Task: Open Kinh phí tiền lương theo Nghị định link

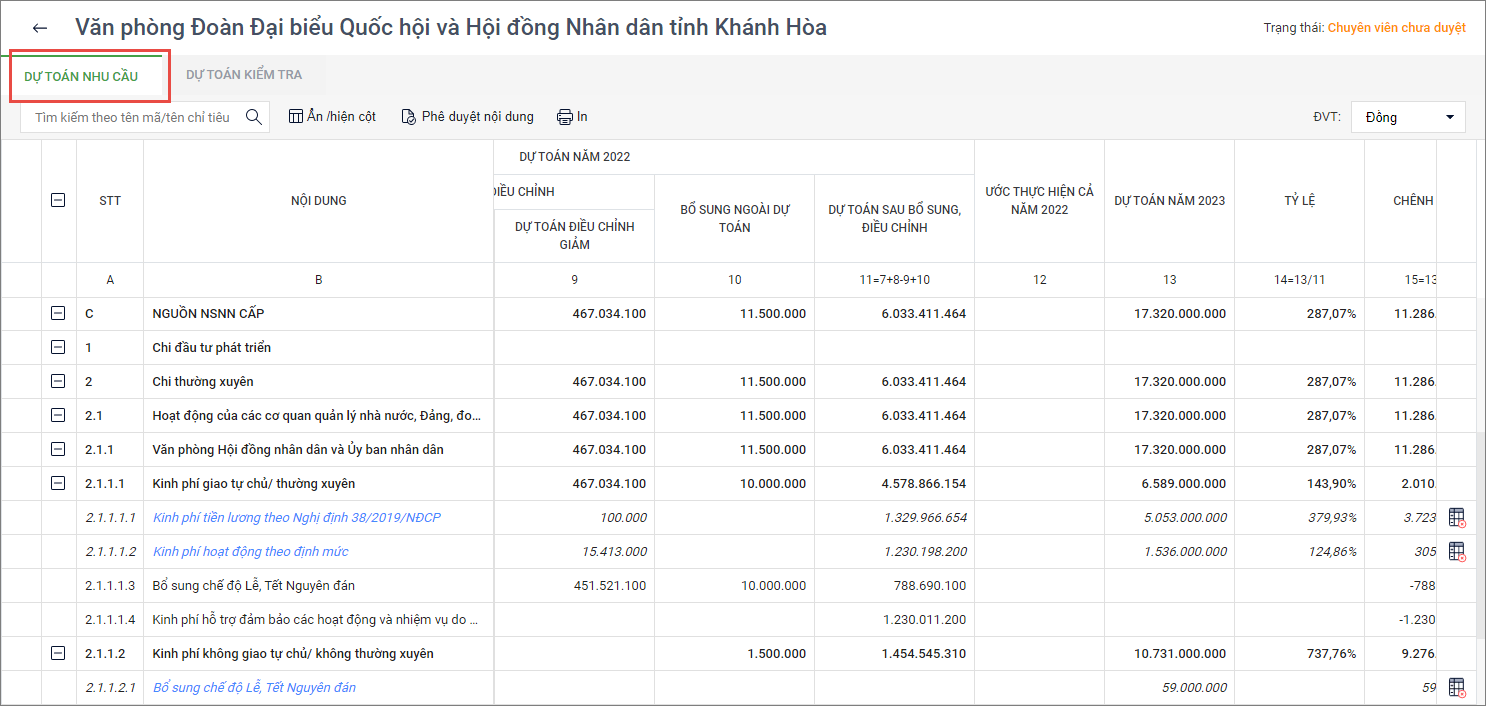Action: click(296, 518)
